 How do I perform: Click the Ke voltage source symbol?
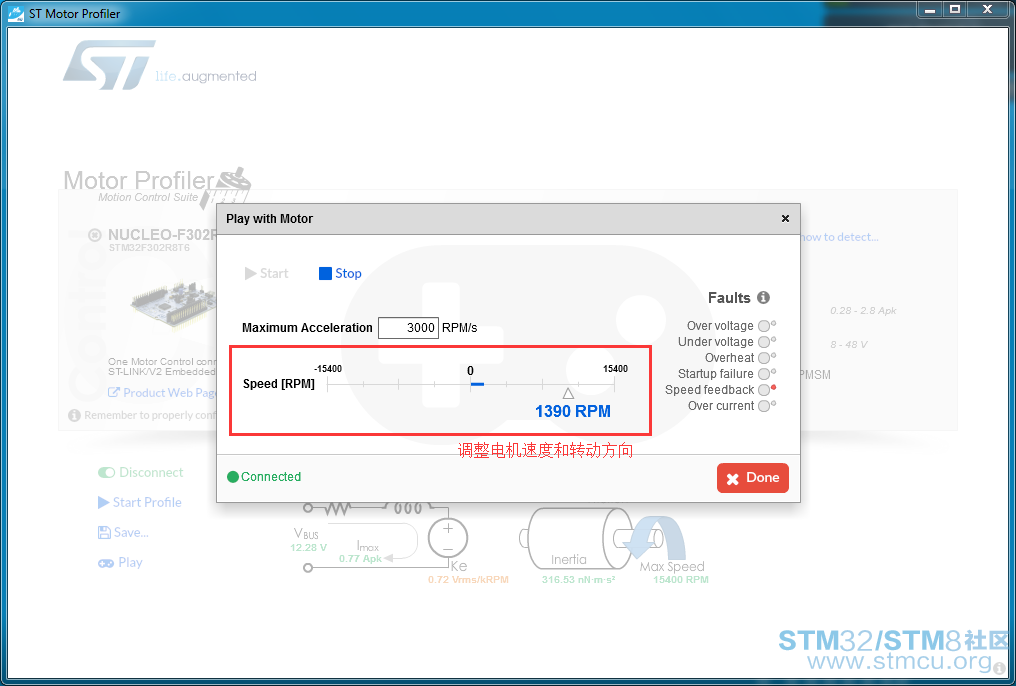click(x=448, y=538)
